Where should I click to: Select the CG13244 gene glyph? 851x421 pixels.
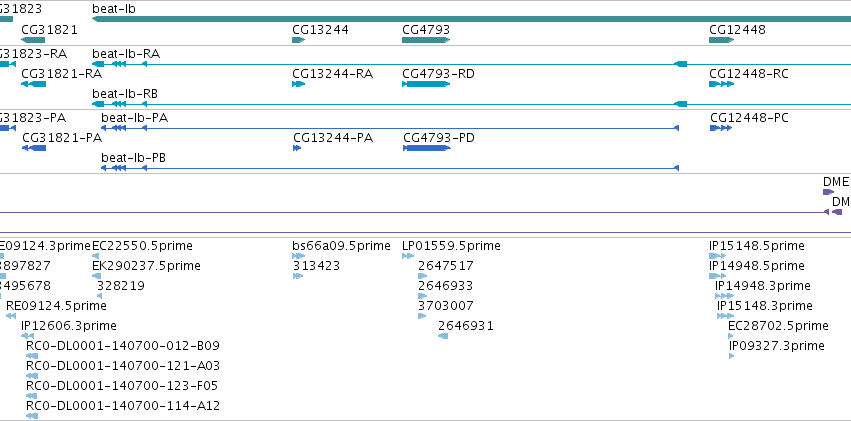(x=299, y=40)
